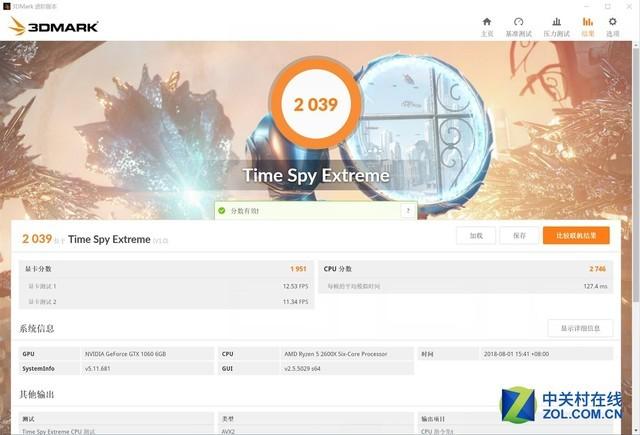Click the question mark help button
Image resolution: width=640 pixels, height=435 pixels.
pyautogui.click(x=408, y=211)
